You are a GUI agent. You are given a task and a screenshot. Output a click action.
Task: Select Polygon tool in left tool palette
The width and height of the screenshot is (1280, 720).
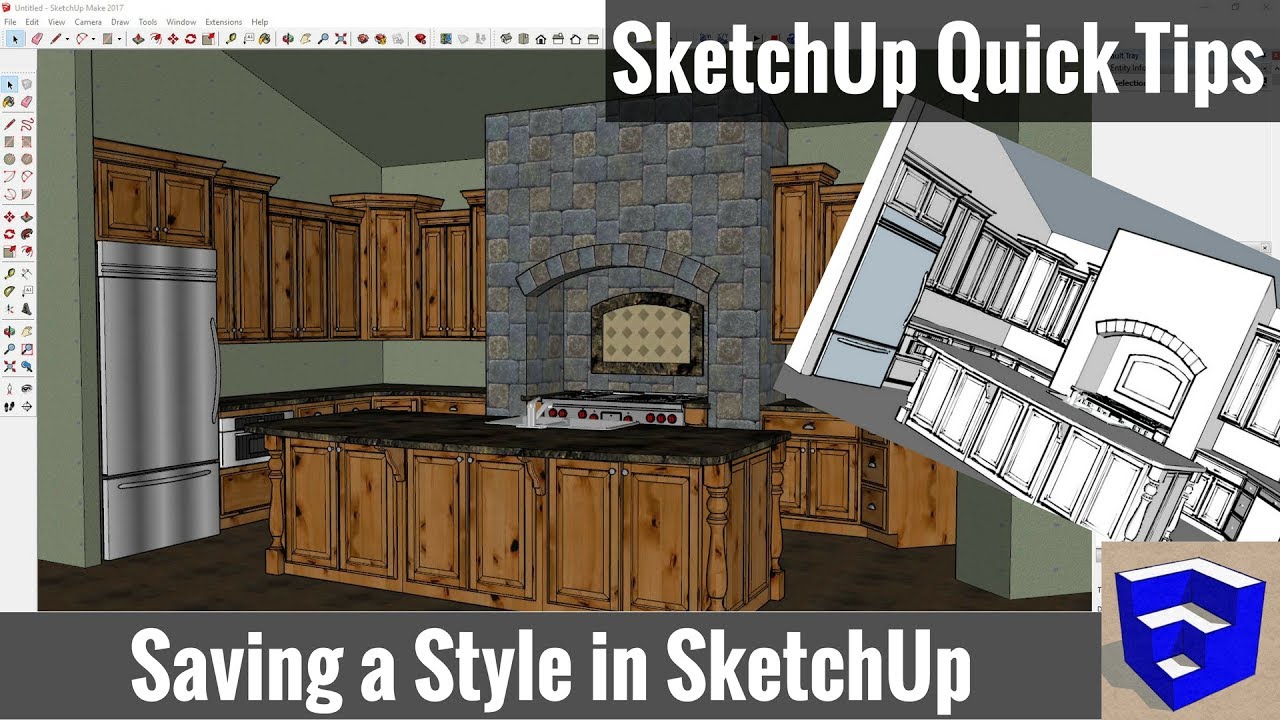coord(26,159)
